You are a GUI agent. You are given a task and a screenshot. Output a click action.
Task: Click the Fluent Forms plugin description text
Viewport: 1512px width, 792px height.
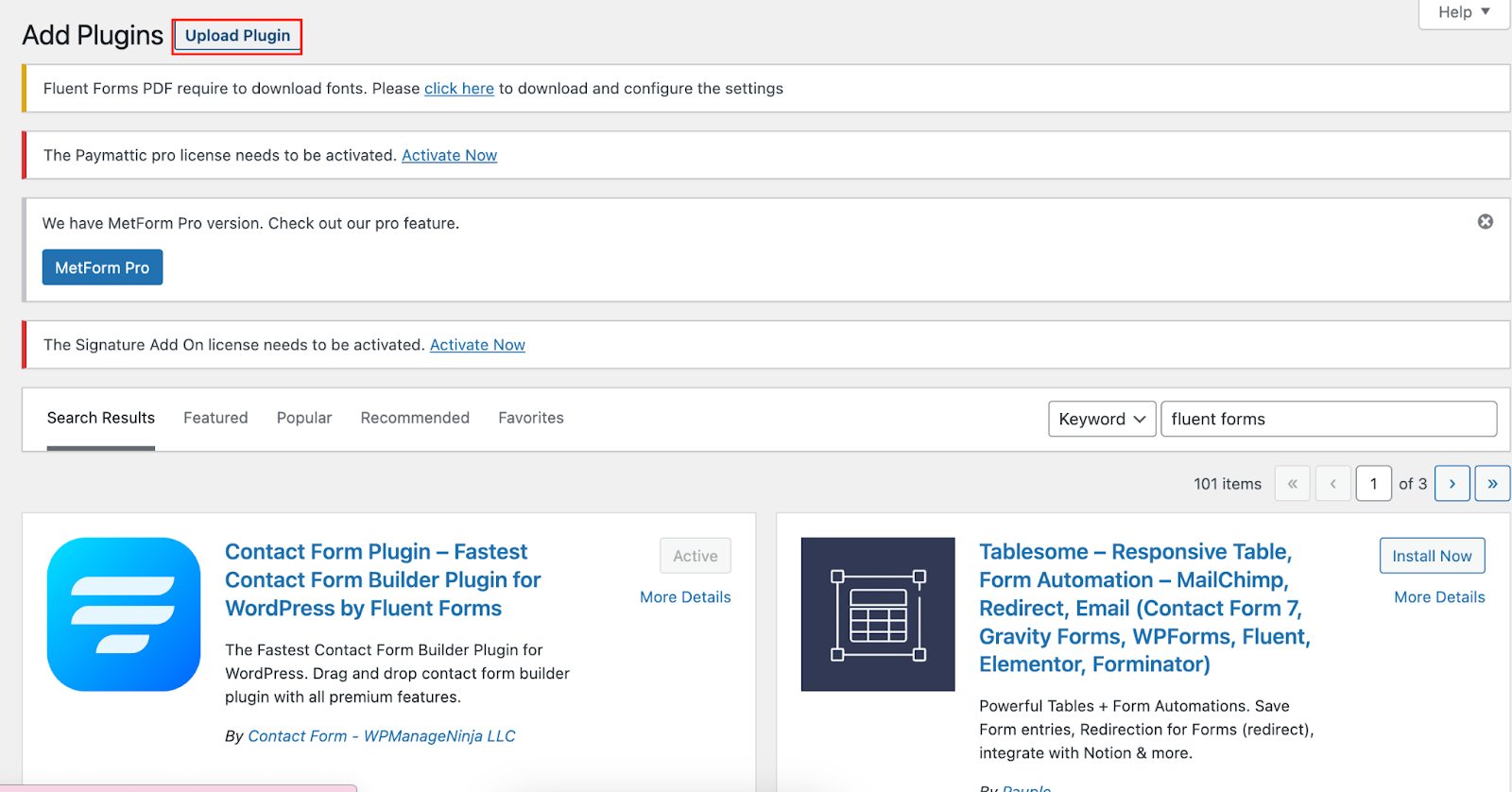(x=397, y=674)
